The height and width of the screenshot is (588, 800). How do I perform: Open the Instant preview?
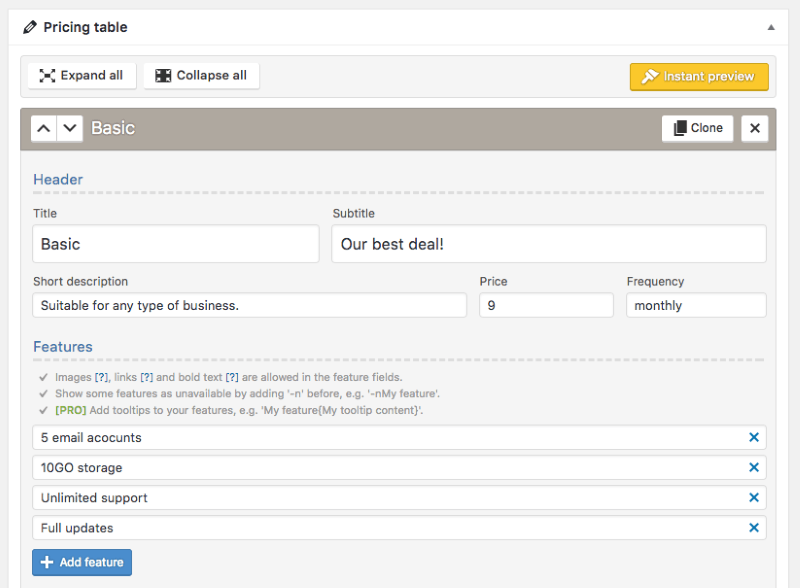click(699, 77)
